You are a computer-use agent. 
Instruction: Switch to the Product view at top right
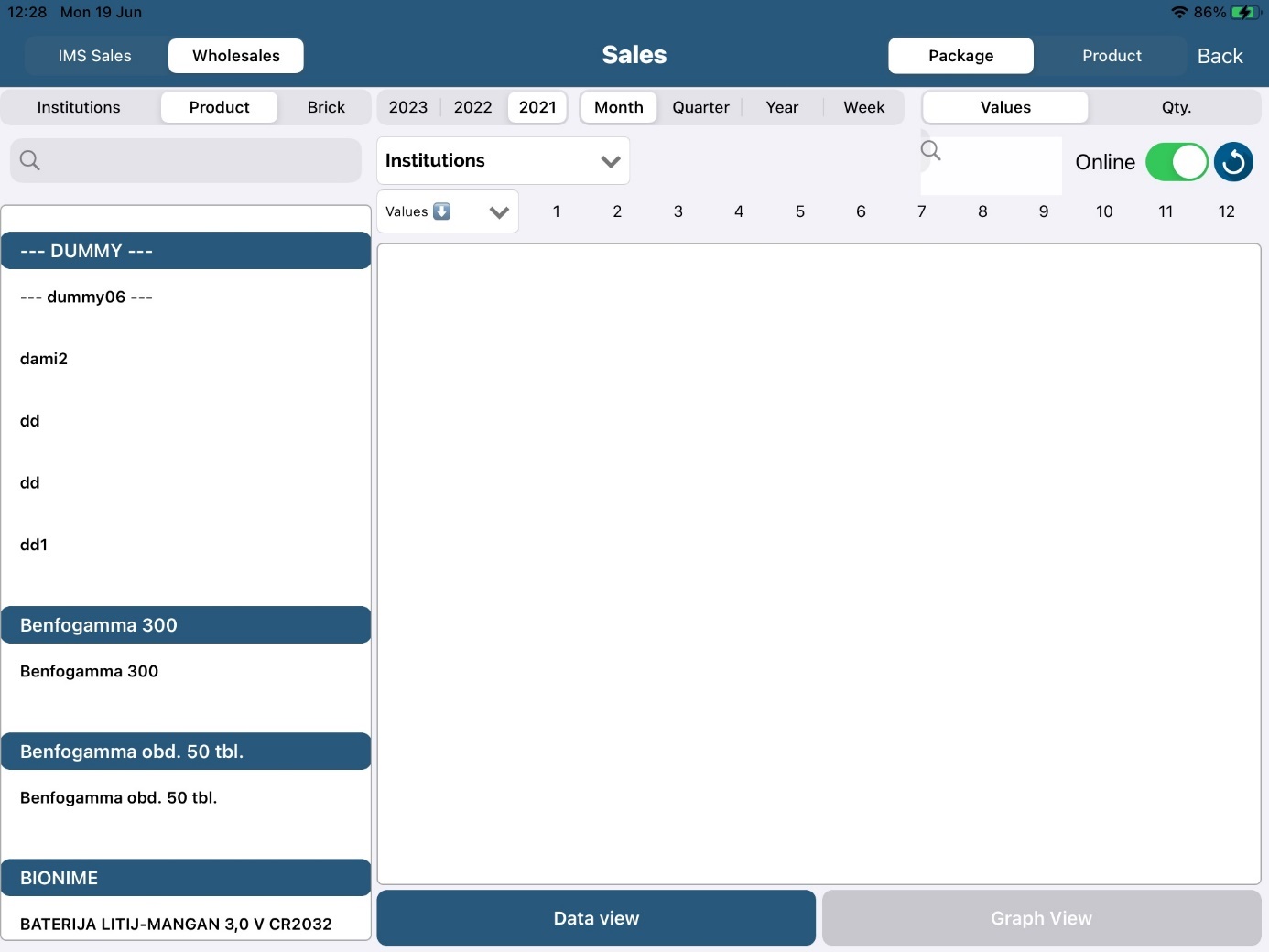coord(1112,56)
